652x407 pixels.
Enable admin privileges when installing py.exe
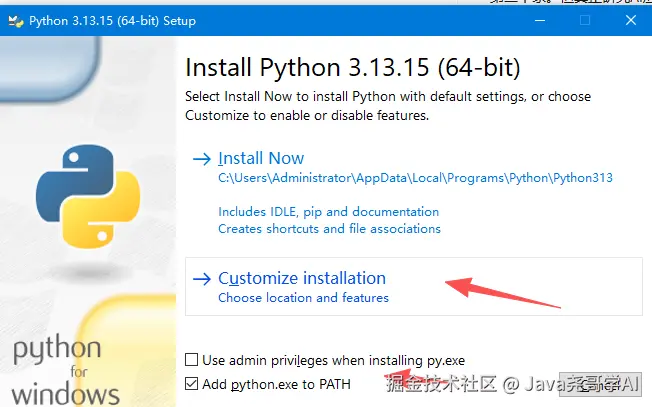click(191, 360)
